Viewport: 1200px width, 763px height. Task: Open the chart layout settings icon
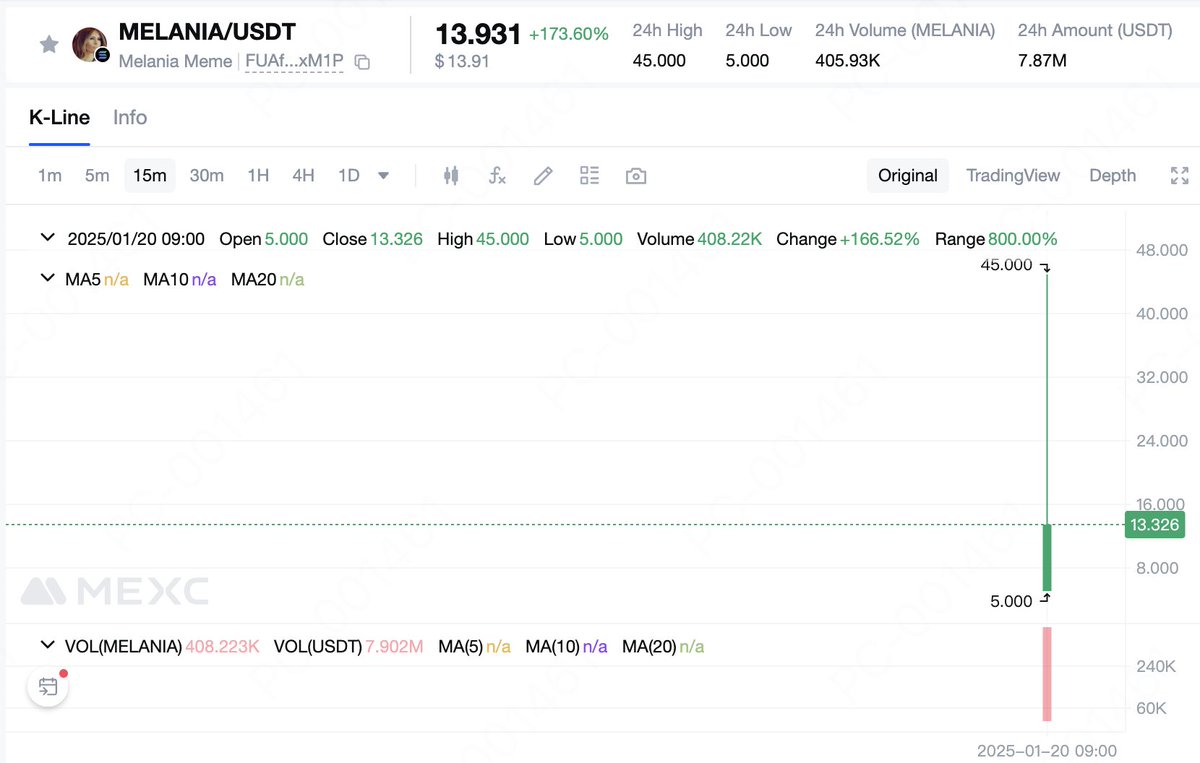[x=589, y=176]
